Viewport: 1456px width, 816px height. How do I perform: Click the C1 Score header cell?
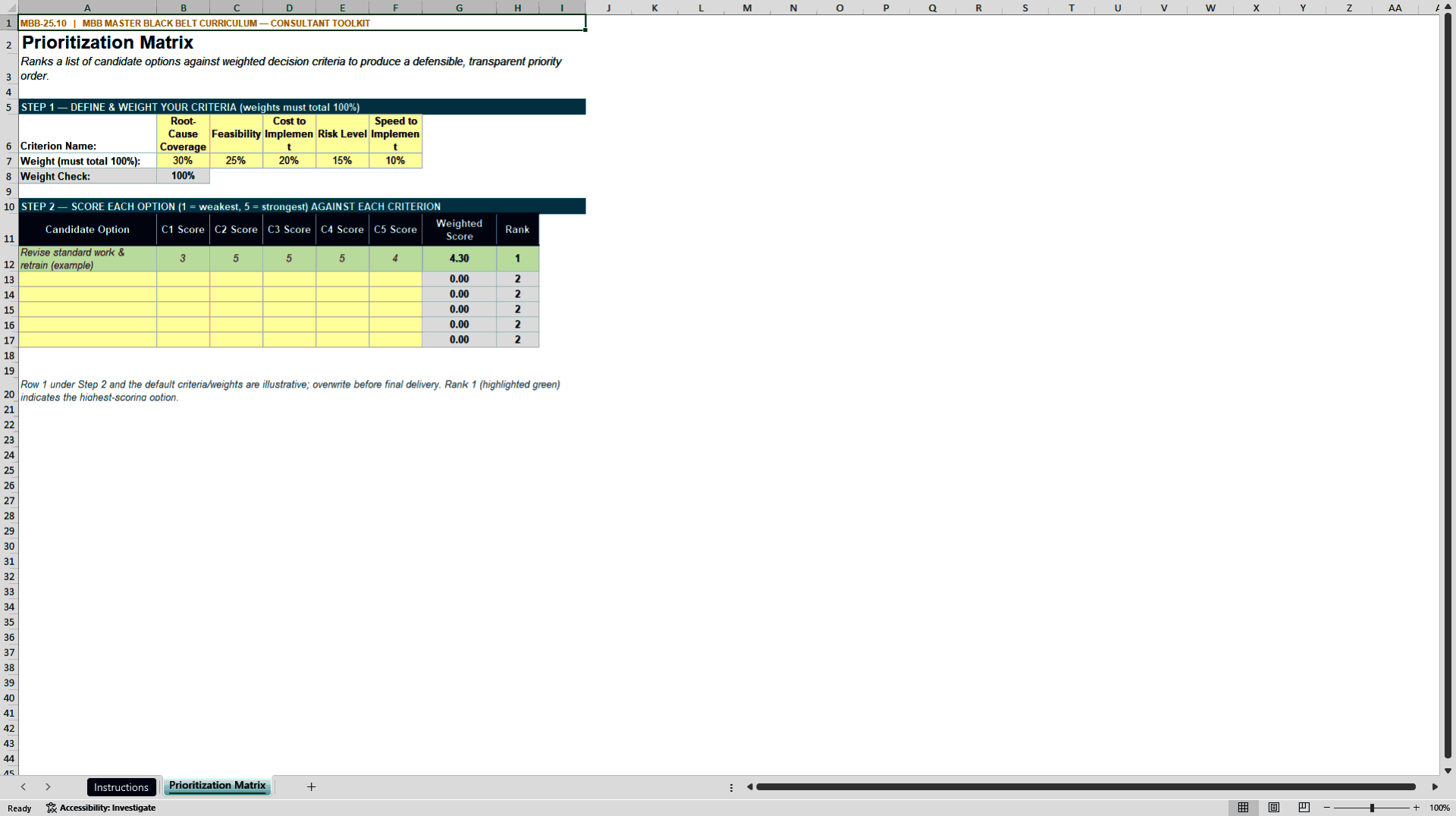click(x=183, y=230)
